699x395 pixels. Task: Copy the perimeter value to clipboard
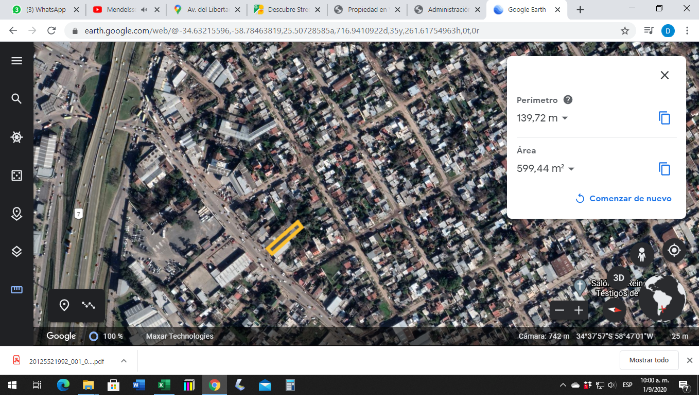(x=664, y=118)
